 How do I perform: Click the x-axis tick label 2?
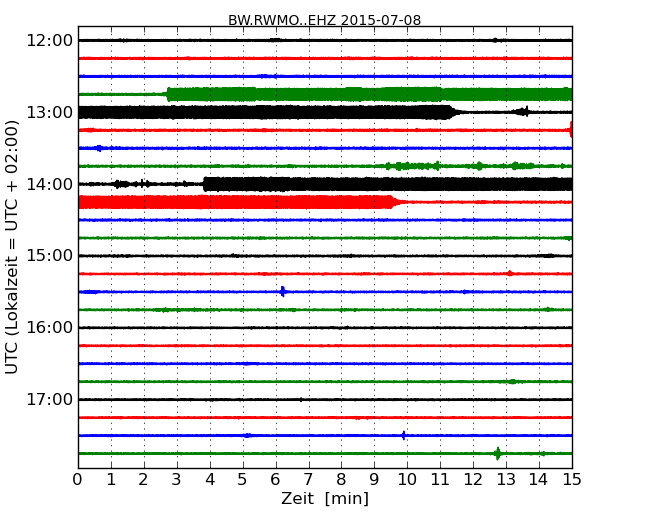[x=143, y=479]
